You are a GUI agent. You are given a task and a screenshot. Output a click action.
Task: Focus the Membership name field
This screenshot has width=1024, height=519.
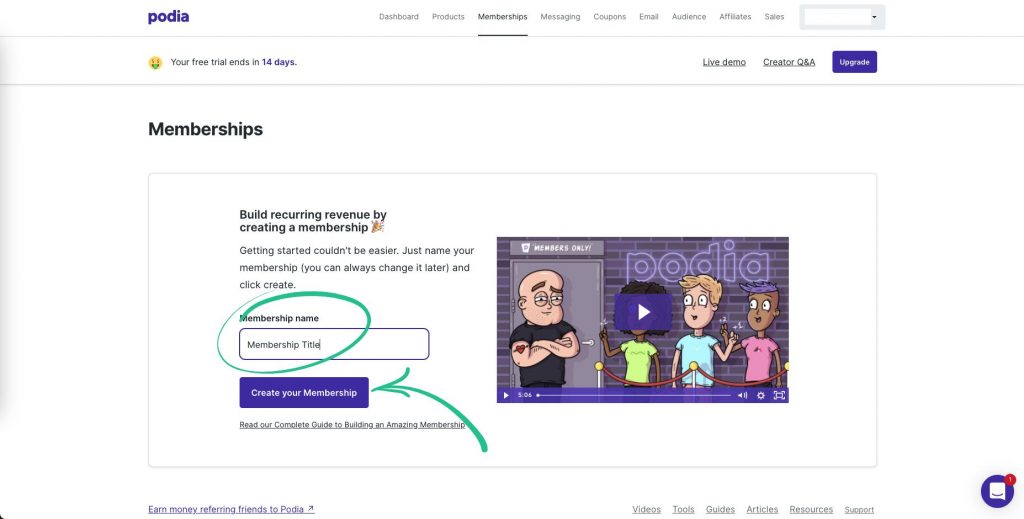(334, 344)
